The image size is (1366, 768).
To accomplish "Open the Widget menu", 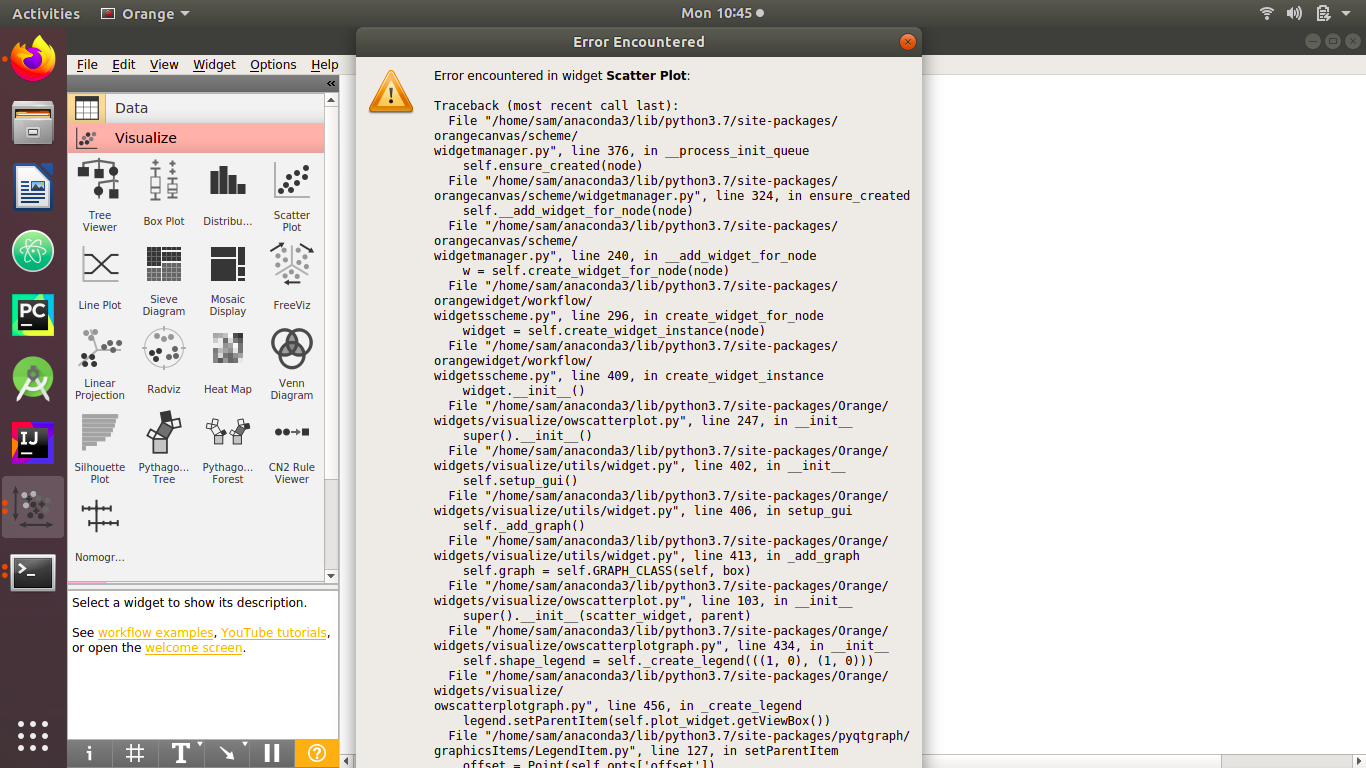I will [213, 64].
